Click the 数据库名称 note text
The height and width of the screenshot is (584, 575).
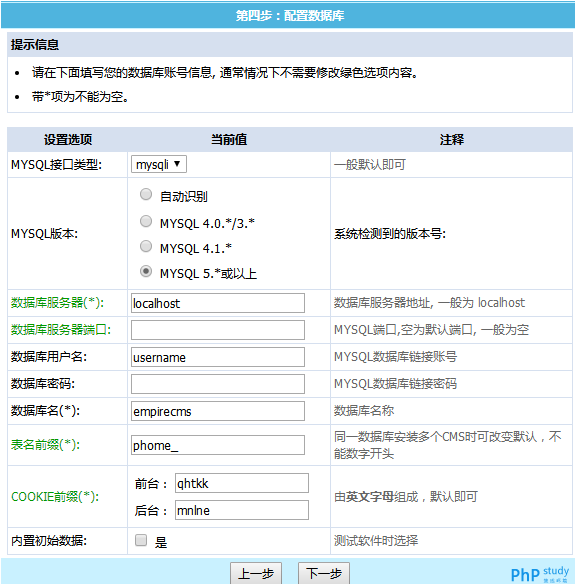(364, 411)
